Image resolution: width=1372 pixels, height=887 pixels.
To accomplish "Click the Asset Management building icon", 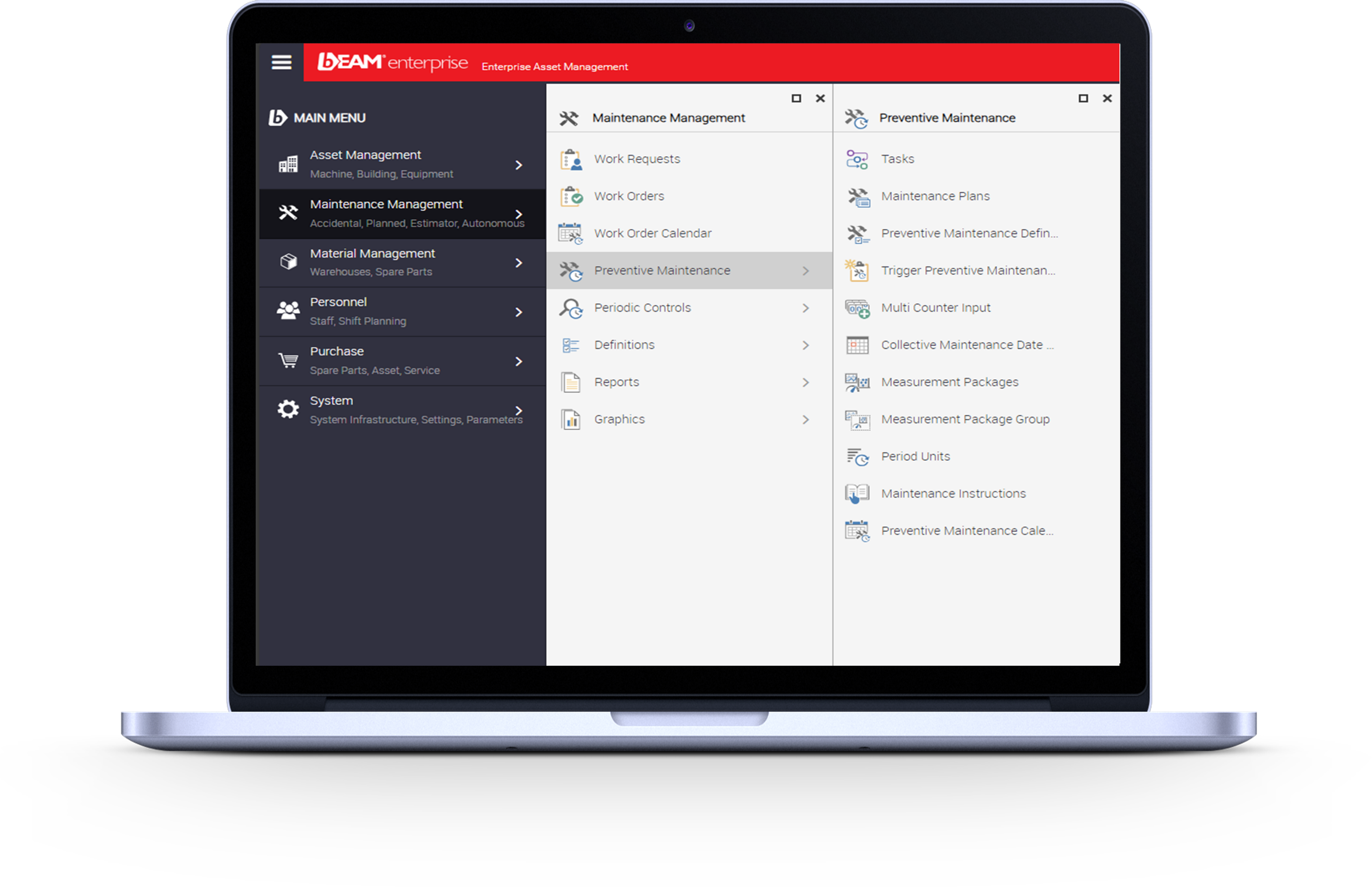I will point(288,165).
